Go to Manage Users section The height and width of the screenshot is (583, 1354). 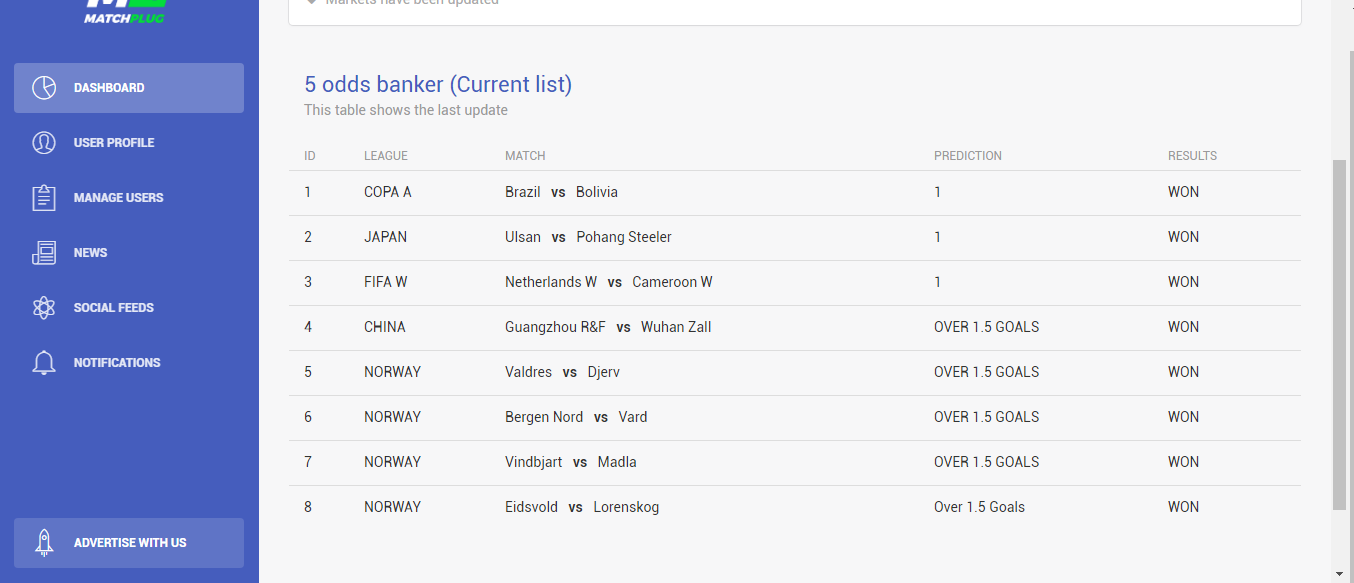[129, 198]
